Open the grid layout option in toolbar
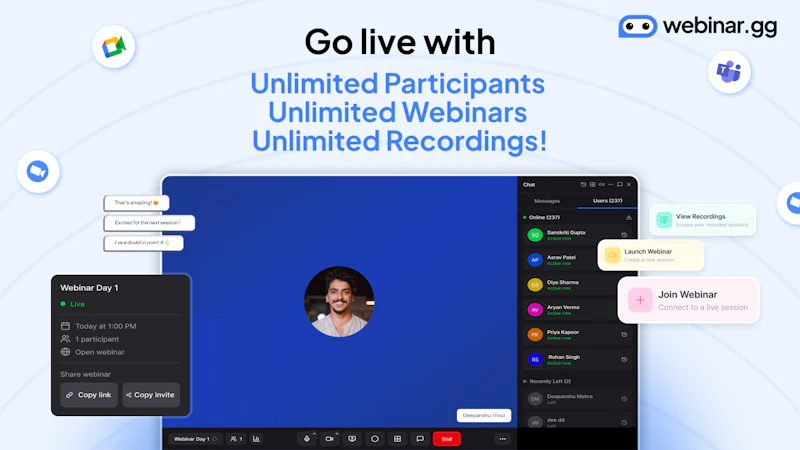The width and height of the screenshot is (800, 450). pos(397,439)
